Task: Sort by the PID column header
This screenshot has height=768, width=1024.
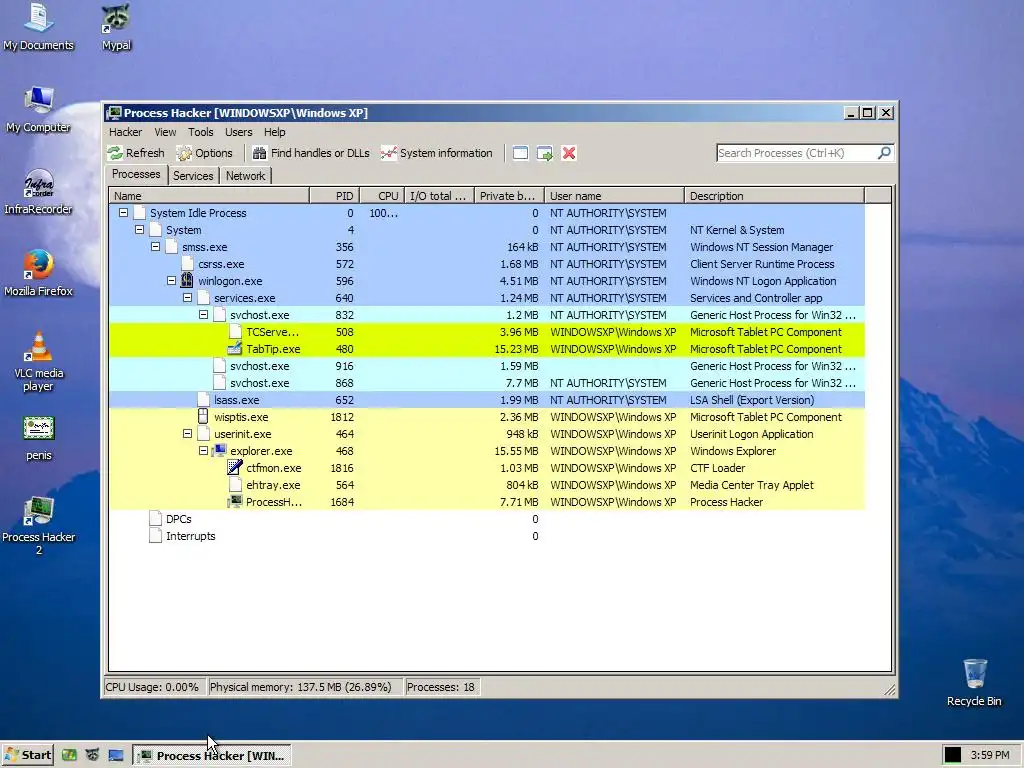Action: [x=334, y=195]
